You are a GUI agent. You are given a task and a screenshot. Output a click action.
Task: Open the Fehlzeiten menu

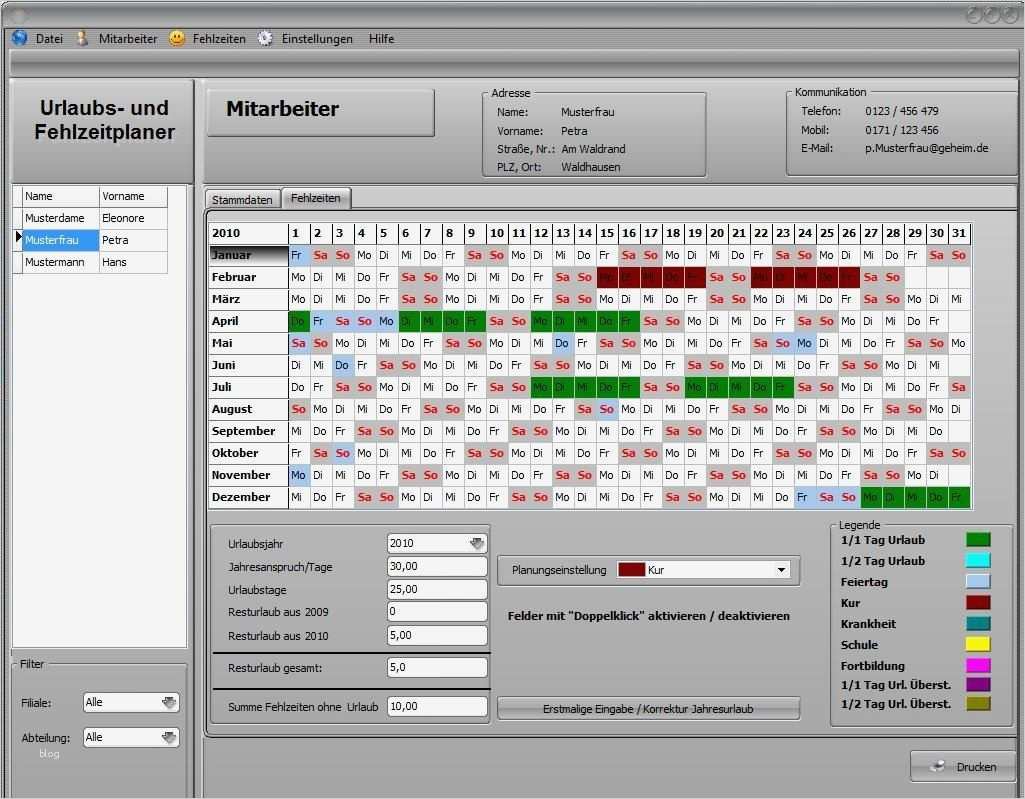point(219,39)
